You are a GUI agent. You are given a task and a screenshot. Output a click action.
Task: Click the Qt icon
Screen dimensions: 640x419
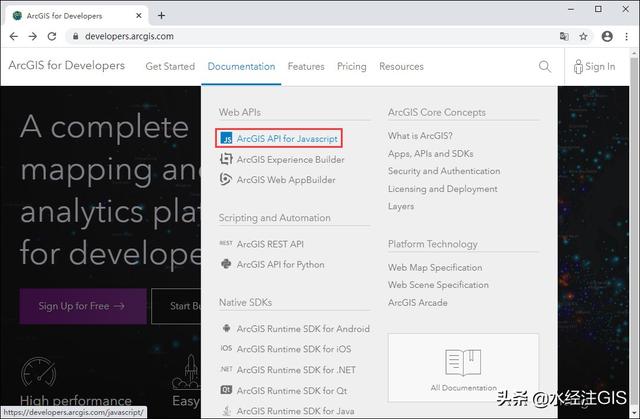tap(226, 390)
